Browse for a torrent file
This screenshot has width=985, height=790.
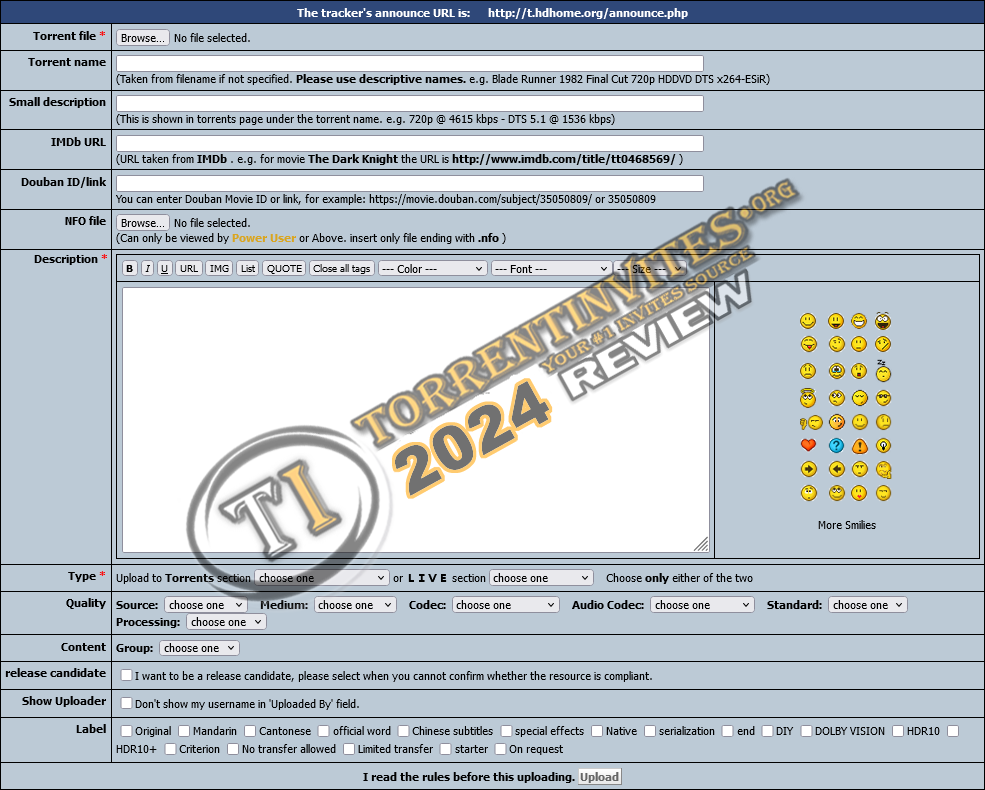[x=142, y=38]
